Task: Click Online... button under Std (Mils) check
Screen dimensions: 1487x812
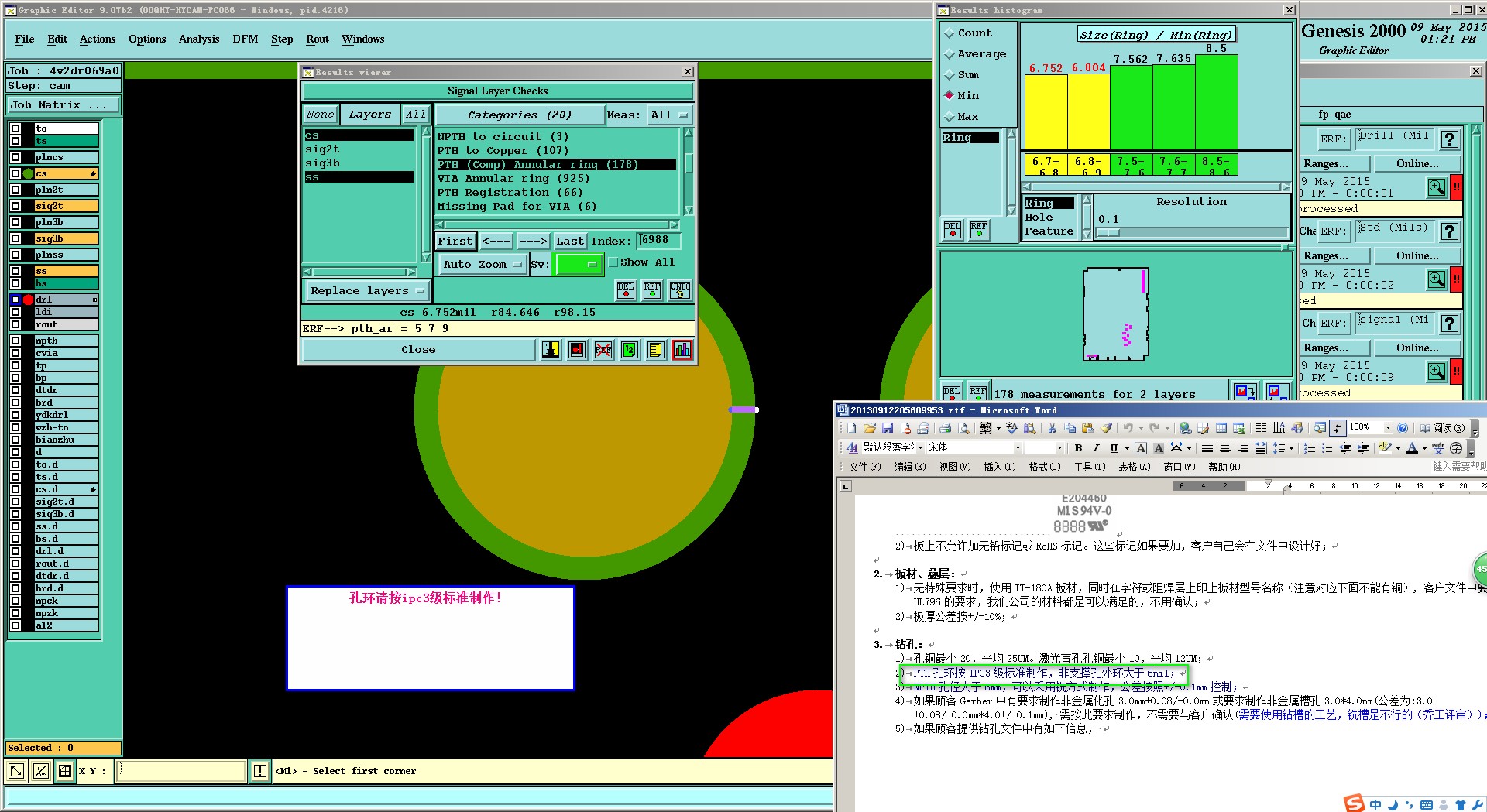Action: tap(1417, 256)
